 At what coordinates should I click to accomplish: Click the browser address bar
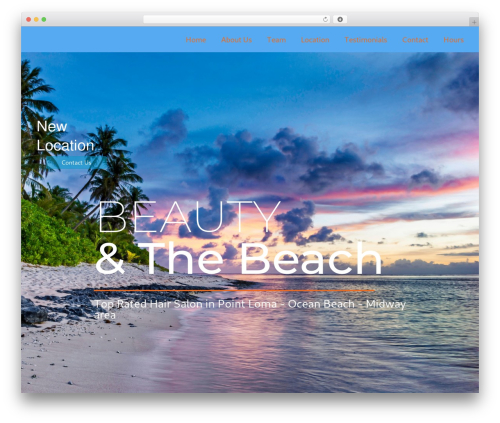coord(237,20)
